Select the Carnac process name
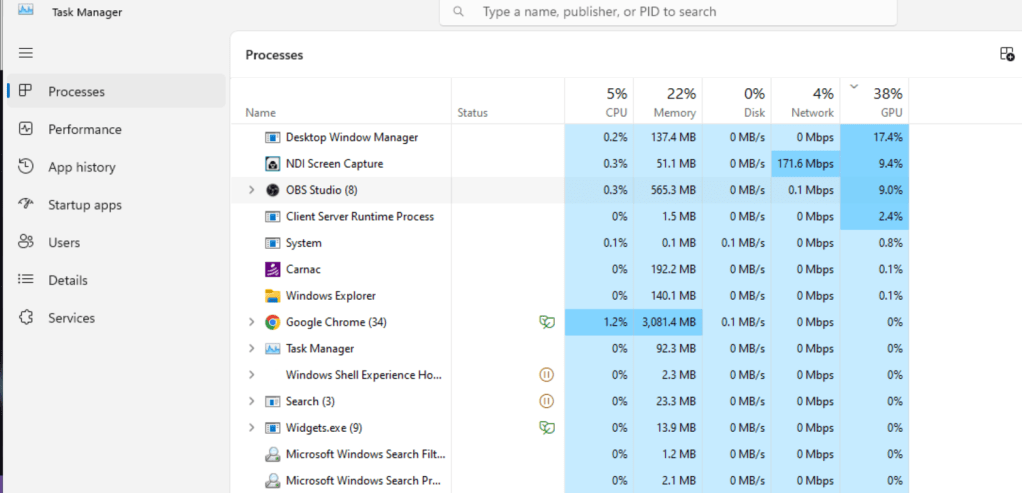Screen dimensions: 1022x493 point(303,269)
